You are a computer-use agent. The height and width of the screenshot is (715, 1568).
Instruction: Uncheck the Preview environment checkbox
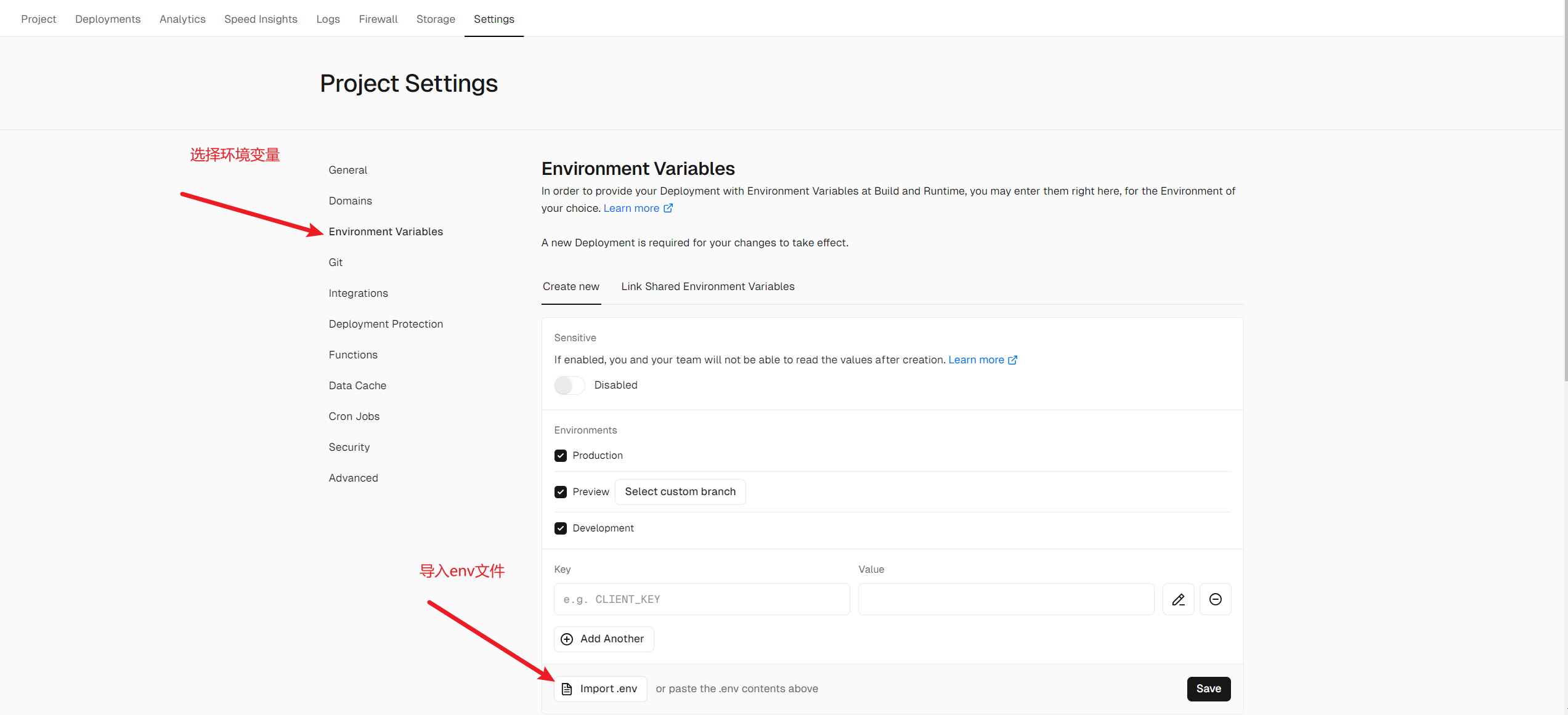click(x=560, y=492)
